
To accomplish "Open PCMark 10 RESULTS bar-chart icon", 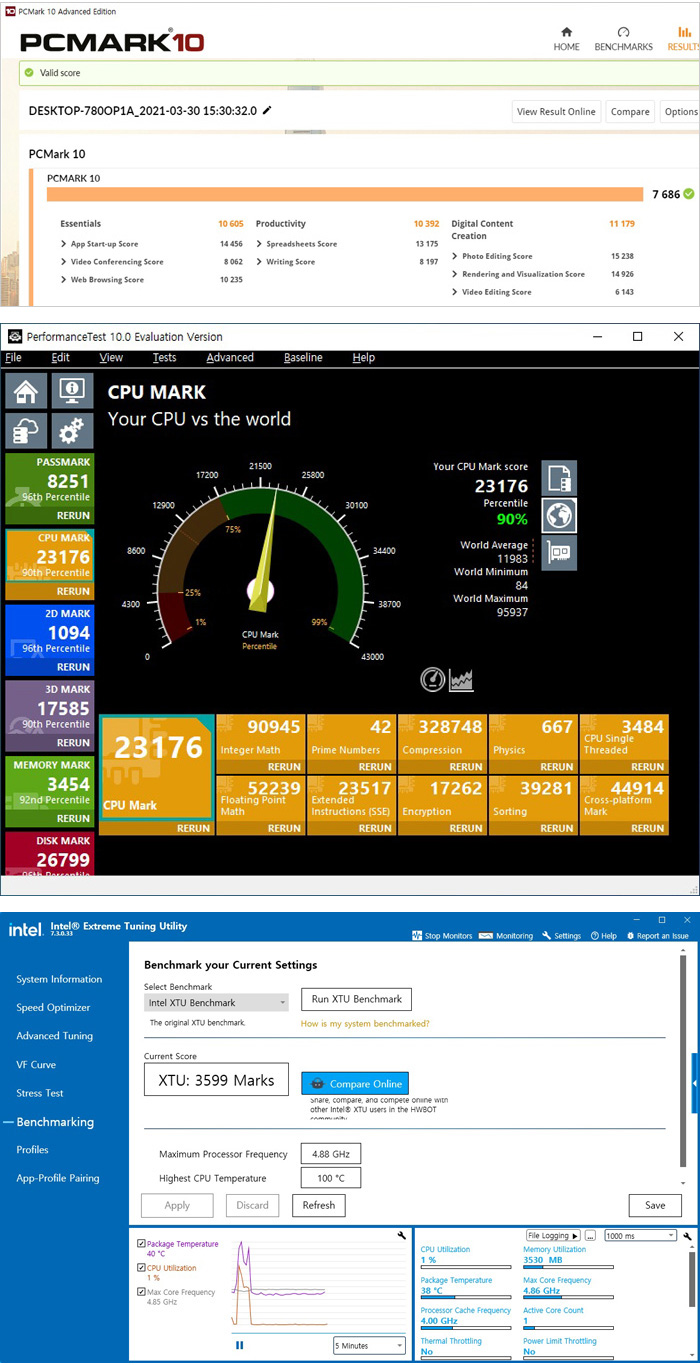I will [685, 33].
